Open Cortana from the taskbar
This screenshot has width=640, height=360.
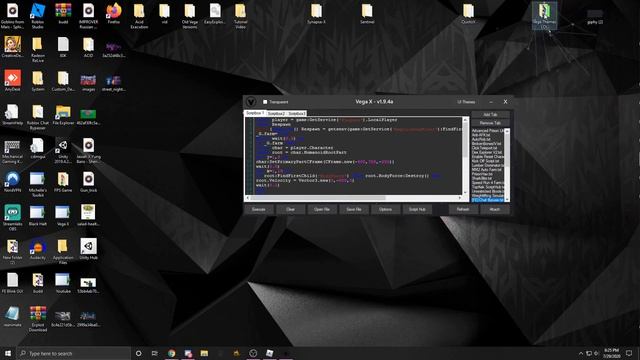click(138, 353)
